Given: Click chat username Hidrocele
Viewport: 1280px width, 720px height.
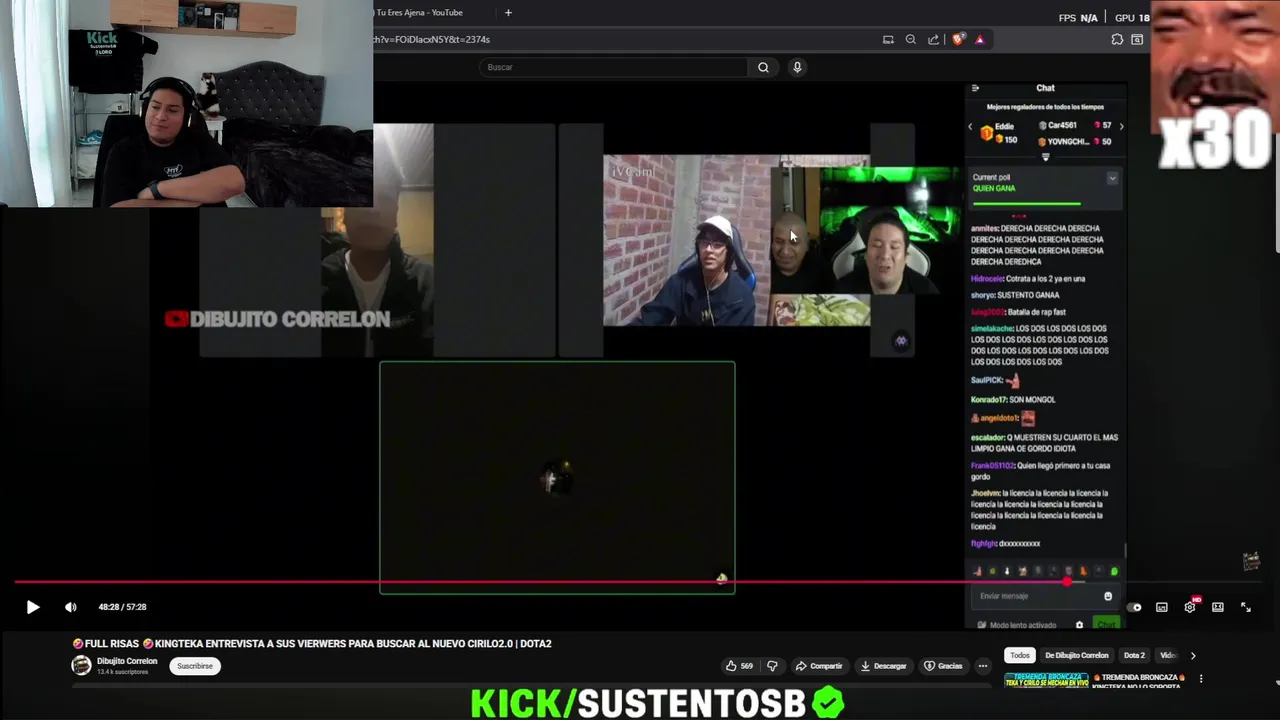Looking at the screenshot, I should point(986,279).
